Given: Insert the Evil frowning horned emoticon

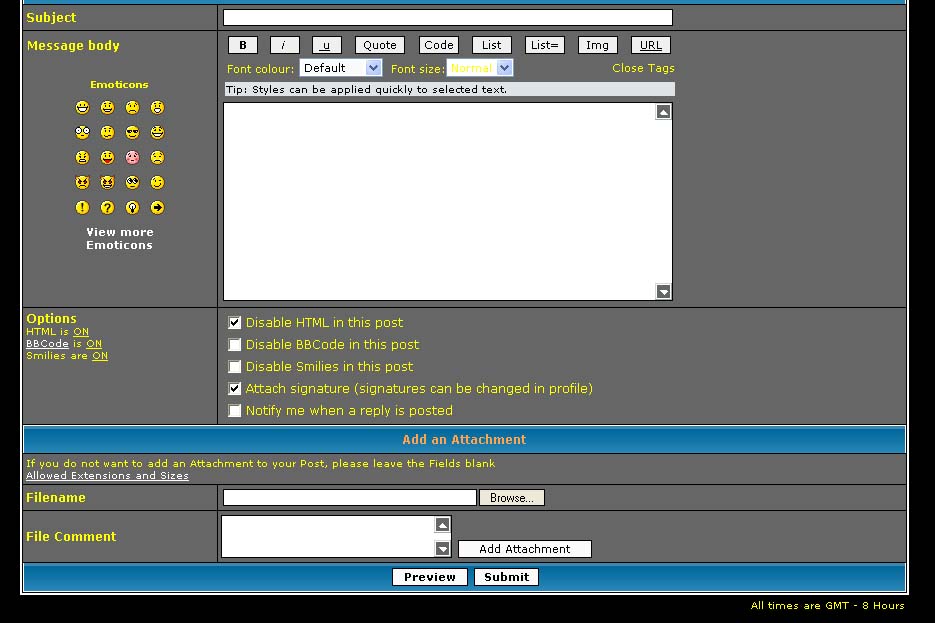Looking at the screenshot, I should coord(82,182).
